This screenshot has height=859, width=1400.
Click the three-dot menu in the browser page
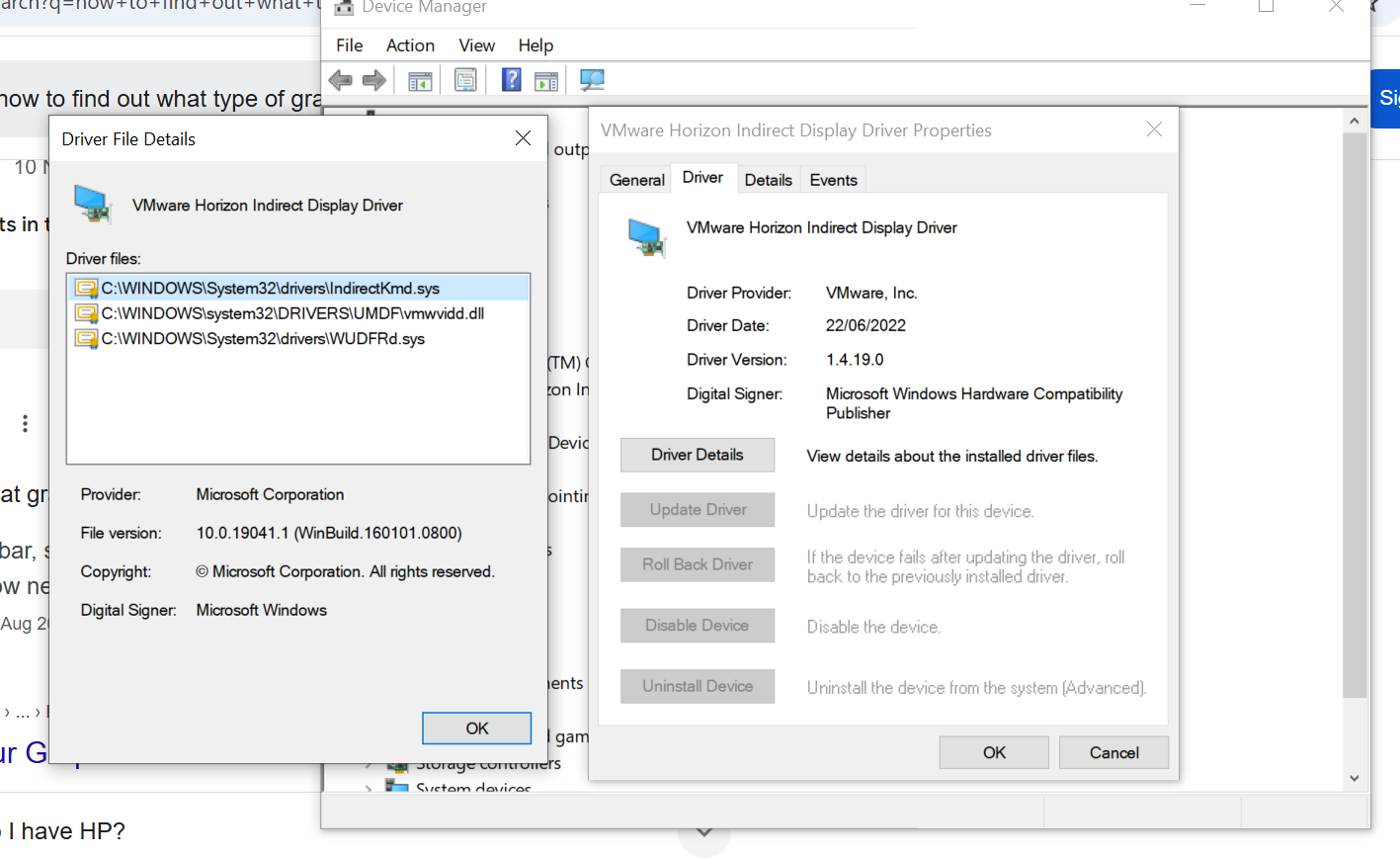(25, 424)
